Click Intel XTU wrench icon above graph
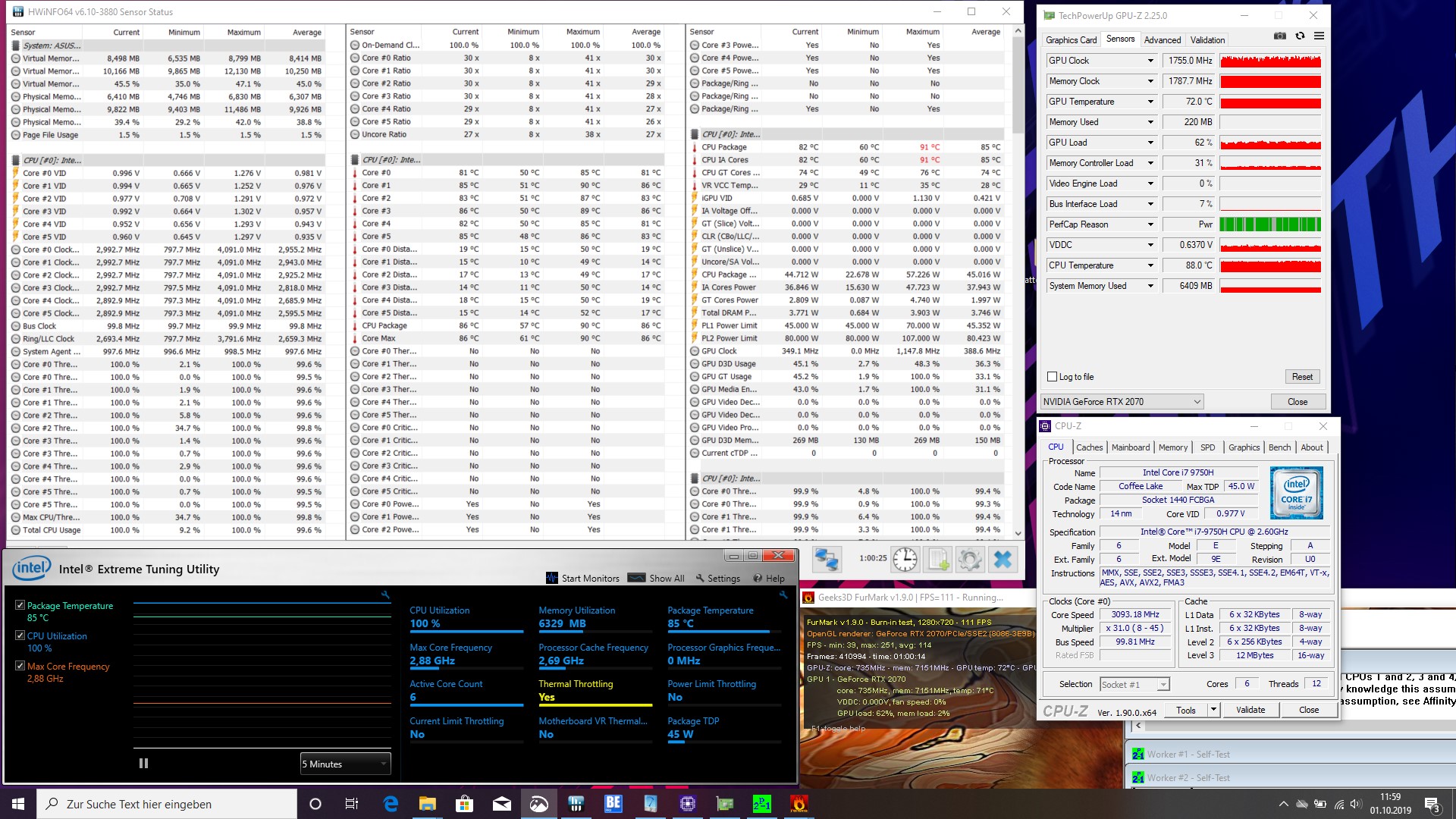The height and width of the screenshot is (819, 1456). pyautogui.click(x=385, y=595)
